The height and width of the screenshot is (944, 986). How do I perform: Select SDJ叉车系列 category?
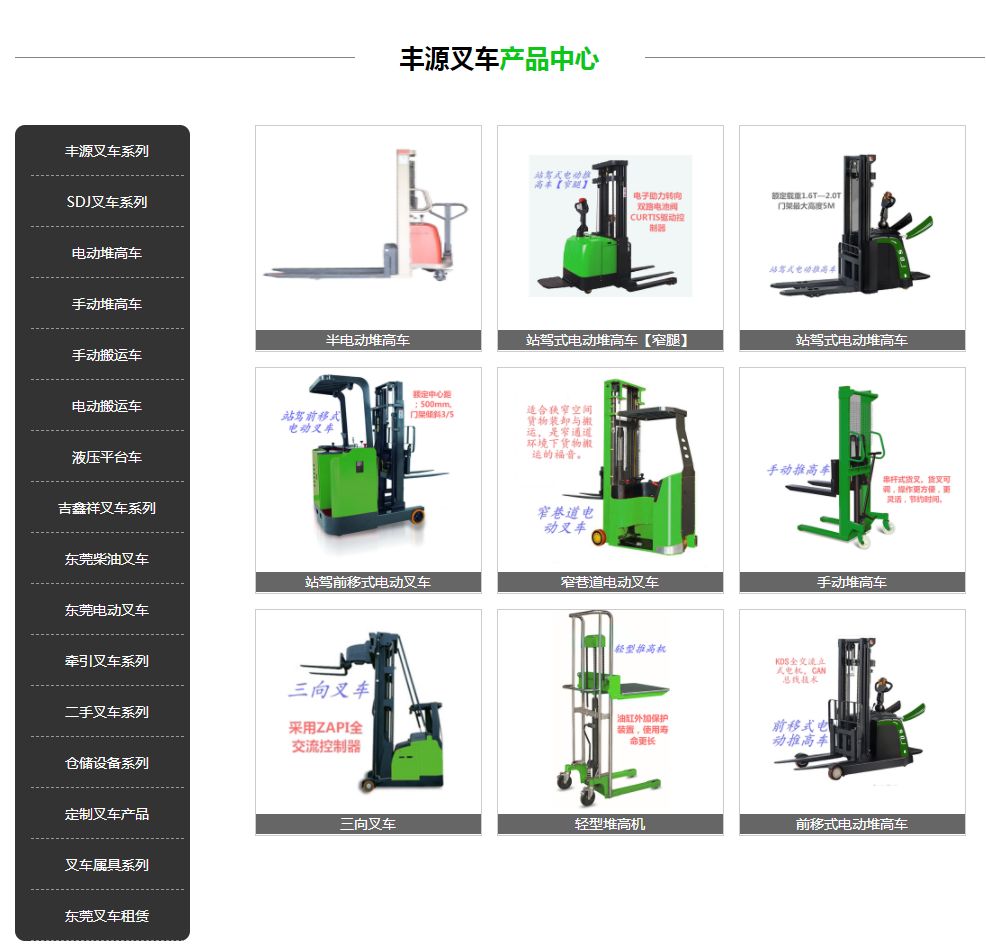click(x=107, y=202)
